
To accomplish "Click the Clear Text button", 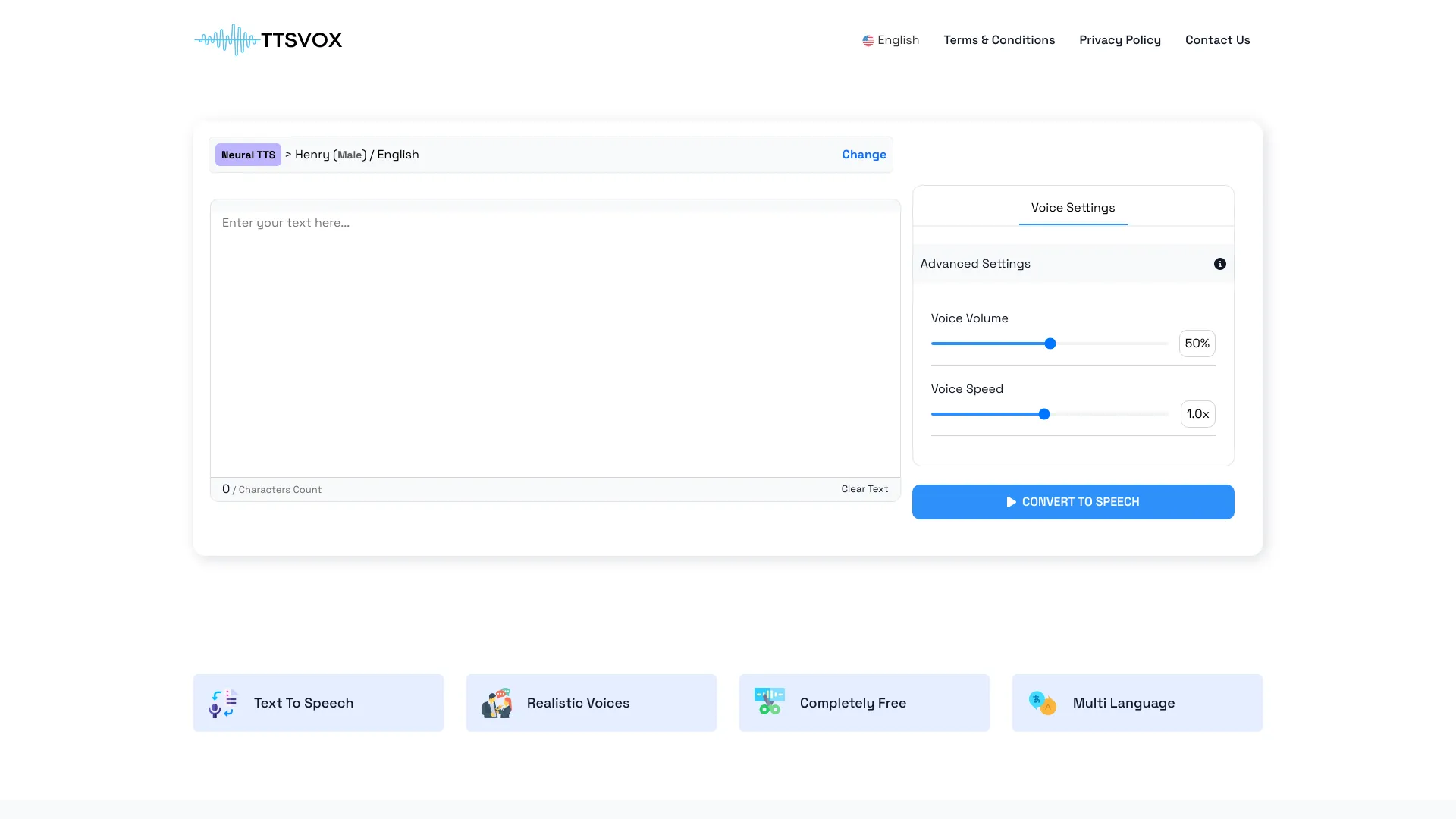I will click(864, 489).
